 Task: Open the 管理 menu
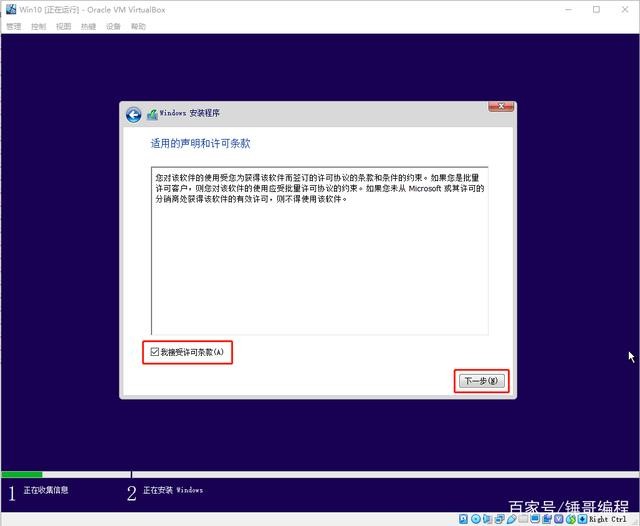(x=13, y=27)
